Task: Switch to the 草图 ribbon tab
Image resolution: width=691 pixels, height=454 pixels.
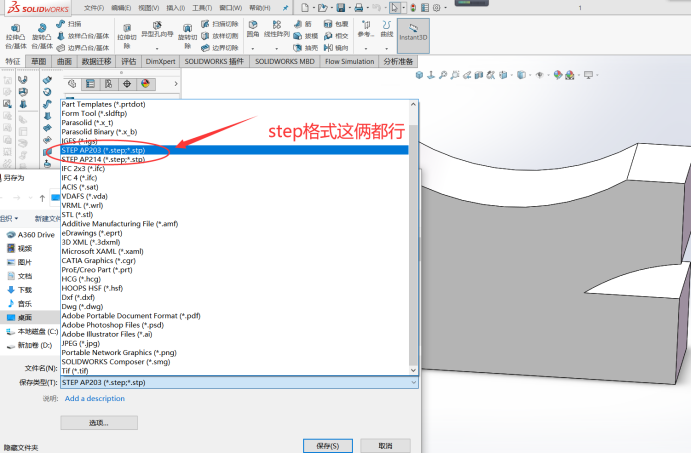Action: point(39,61)
